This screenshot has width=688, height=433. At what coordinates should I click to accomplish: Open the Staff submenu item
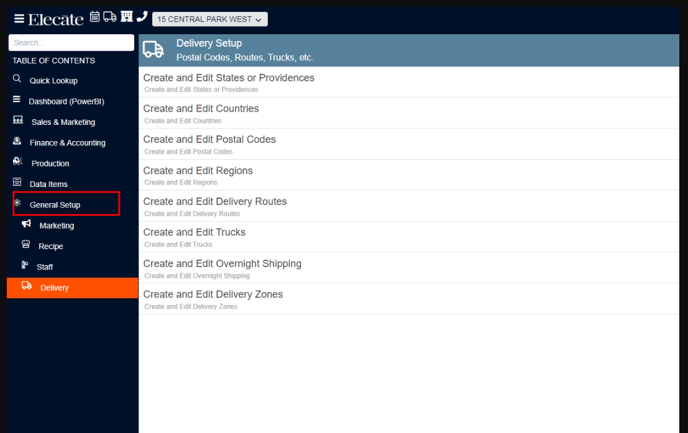pos(44,267)
